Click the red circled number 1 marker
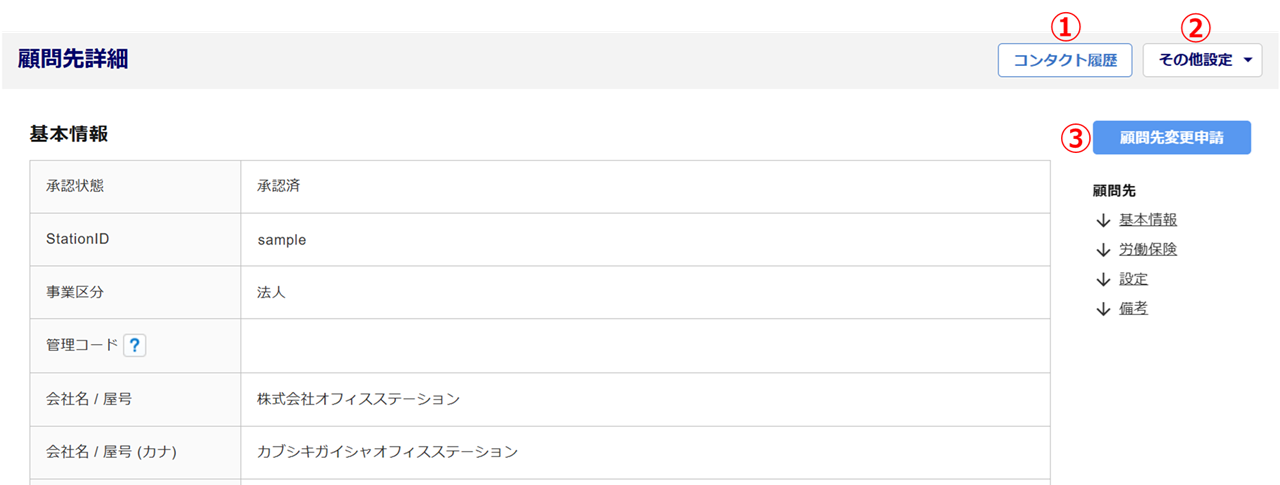Image resolution: width=1280 pixels, height=485 pixels. 1071,24
